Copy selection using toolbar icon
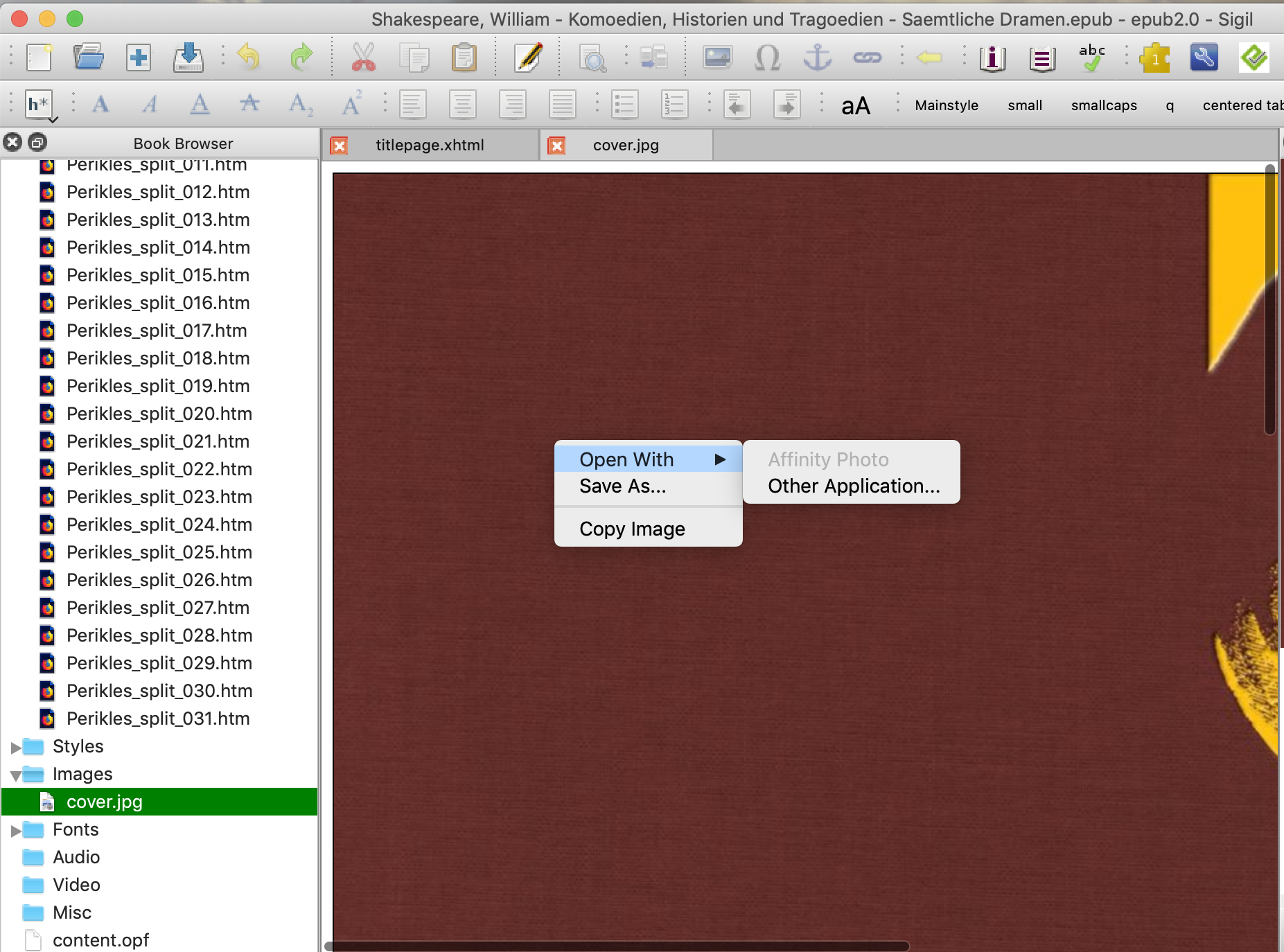 [x=414, y=58]
